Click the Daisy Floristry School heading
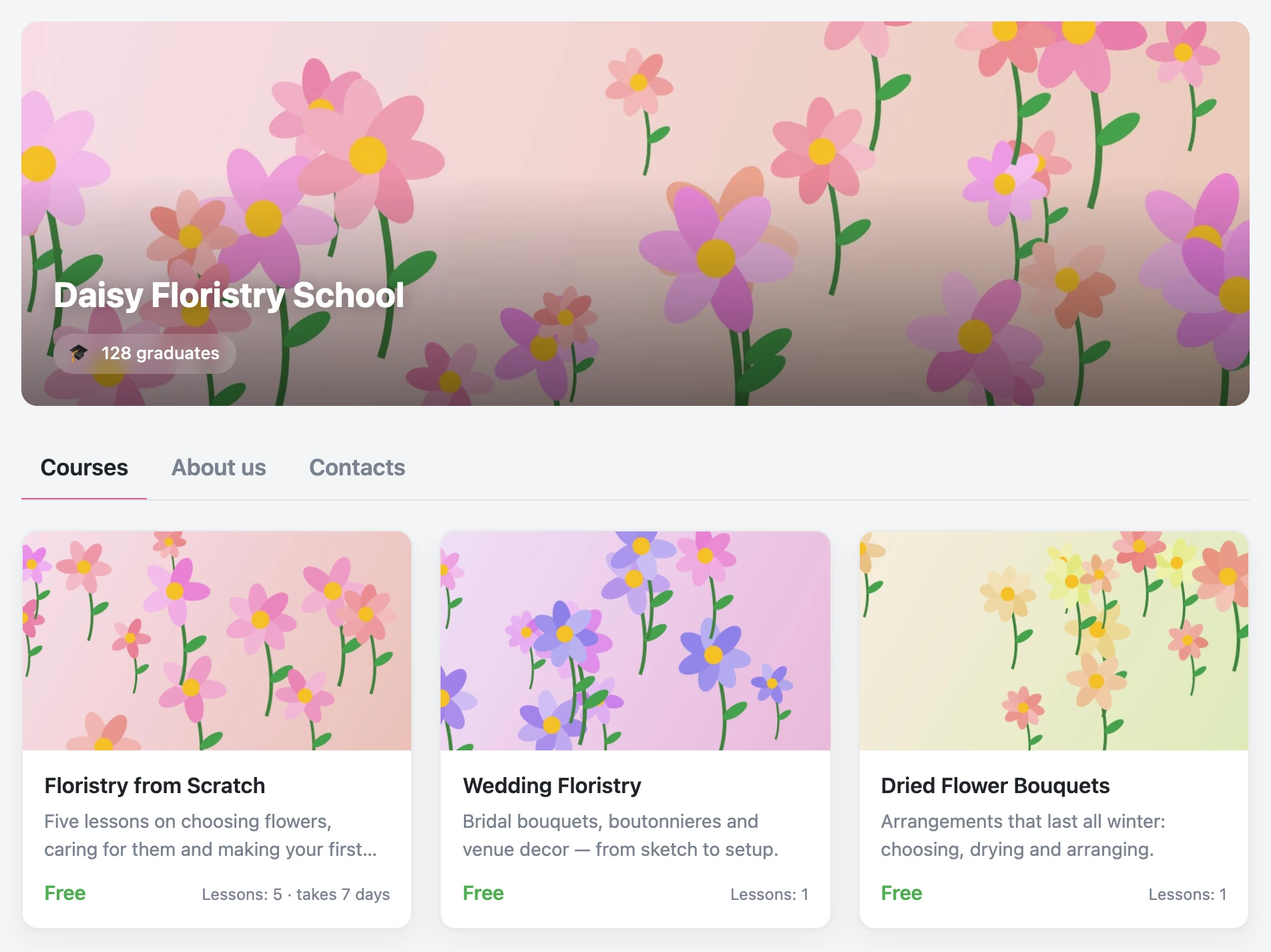Screen dimensions: 1271x952 point(229,295)
